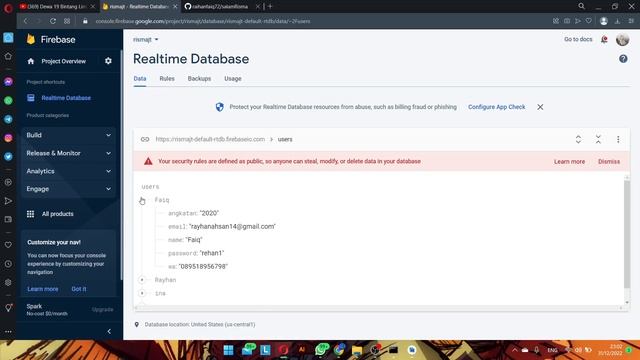The width and height of the screenshot is (640, 360).
Task: Switch to the Backups tab
Action: (x=199, y=78)
